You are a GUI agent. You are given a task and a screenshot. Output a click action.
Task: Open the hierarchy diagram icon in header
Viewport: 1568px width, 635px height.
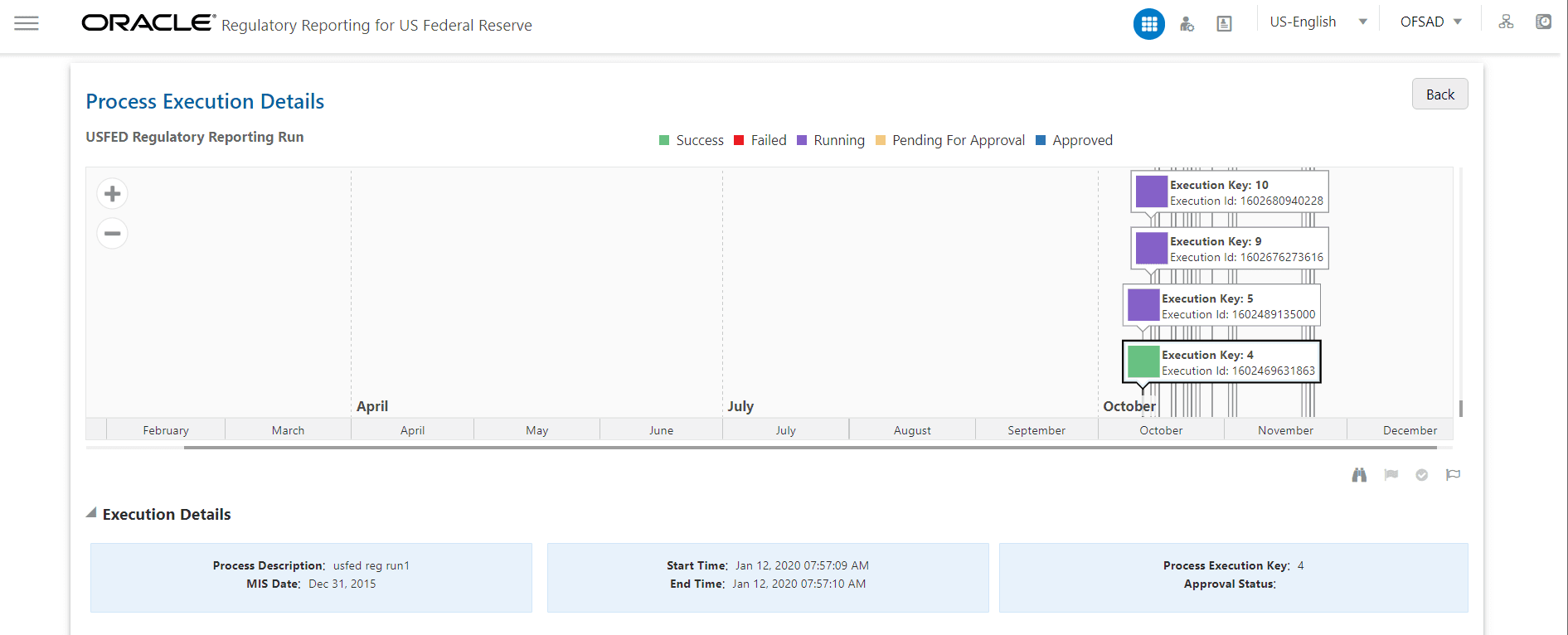pyautogui.click(x=1506, y=22)
